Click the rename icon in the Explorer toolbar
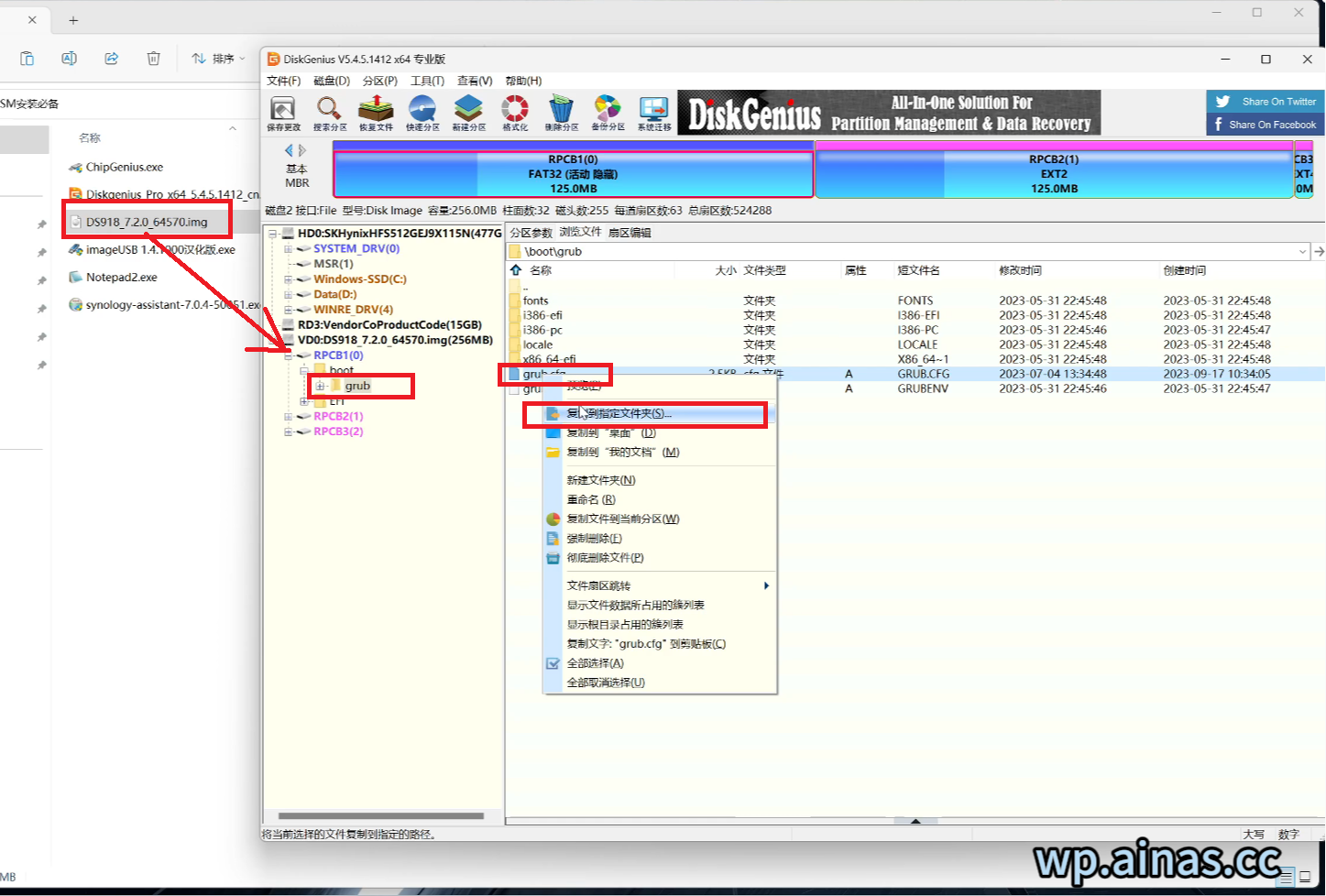This screenshot has width=1326, height=896. click(x=69, y=59)
